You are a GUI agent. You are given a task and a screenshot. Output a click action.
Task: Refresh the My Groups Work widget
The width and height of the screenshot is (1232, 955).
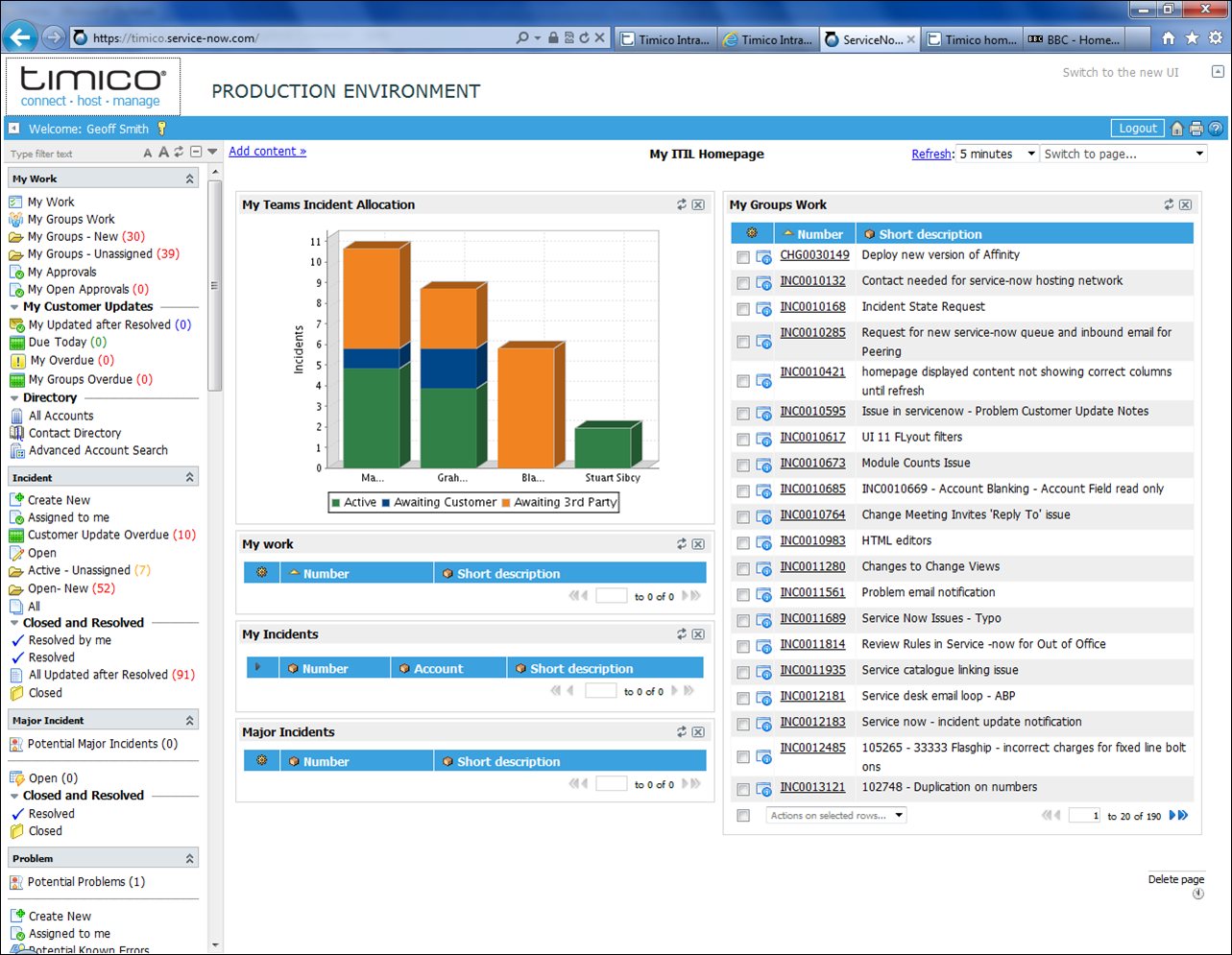tap(1169, 204)
